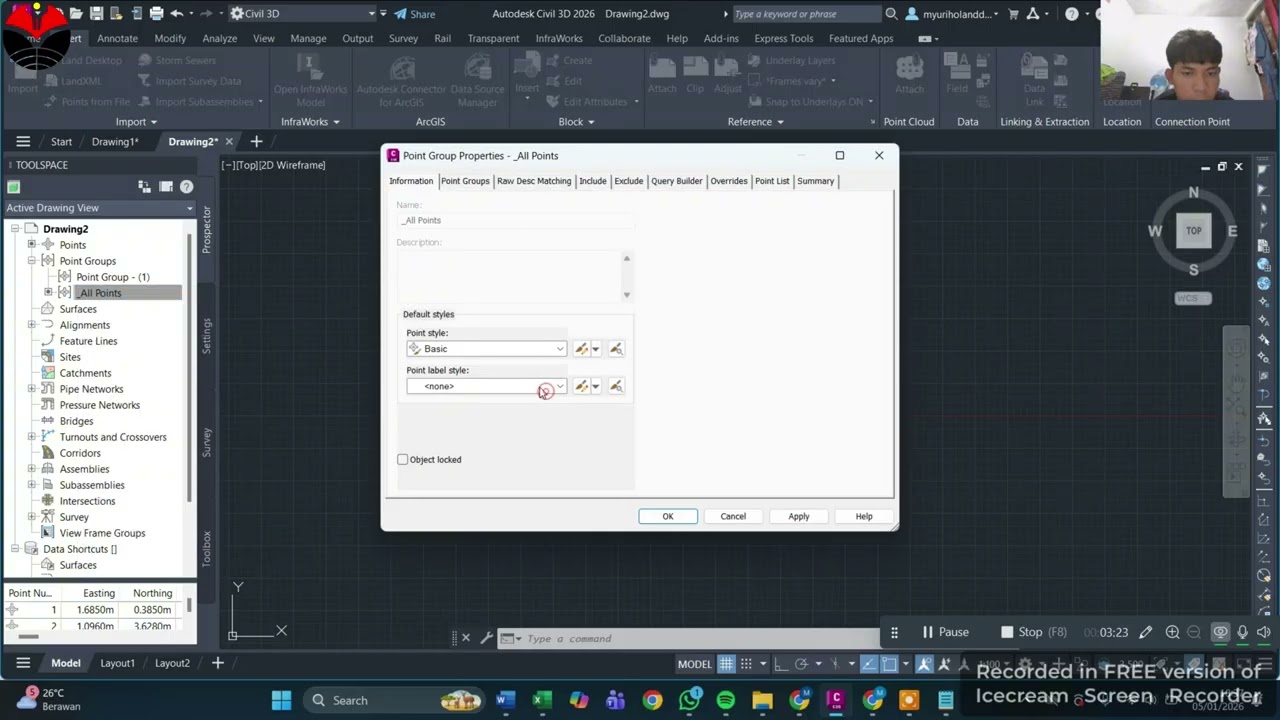Select the recorder's pencil draw tool
Viewport: 1280px width, 720px height.
click(x=1146, y=632)
